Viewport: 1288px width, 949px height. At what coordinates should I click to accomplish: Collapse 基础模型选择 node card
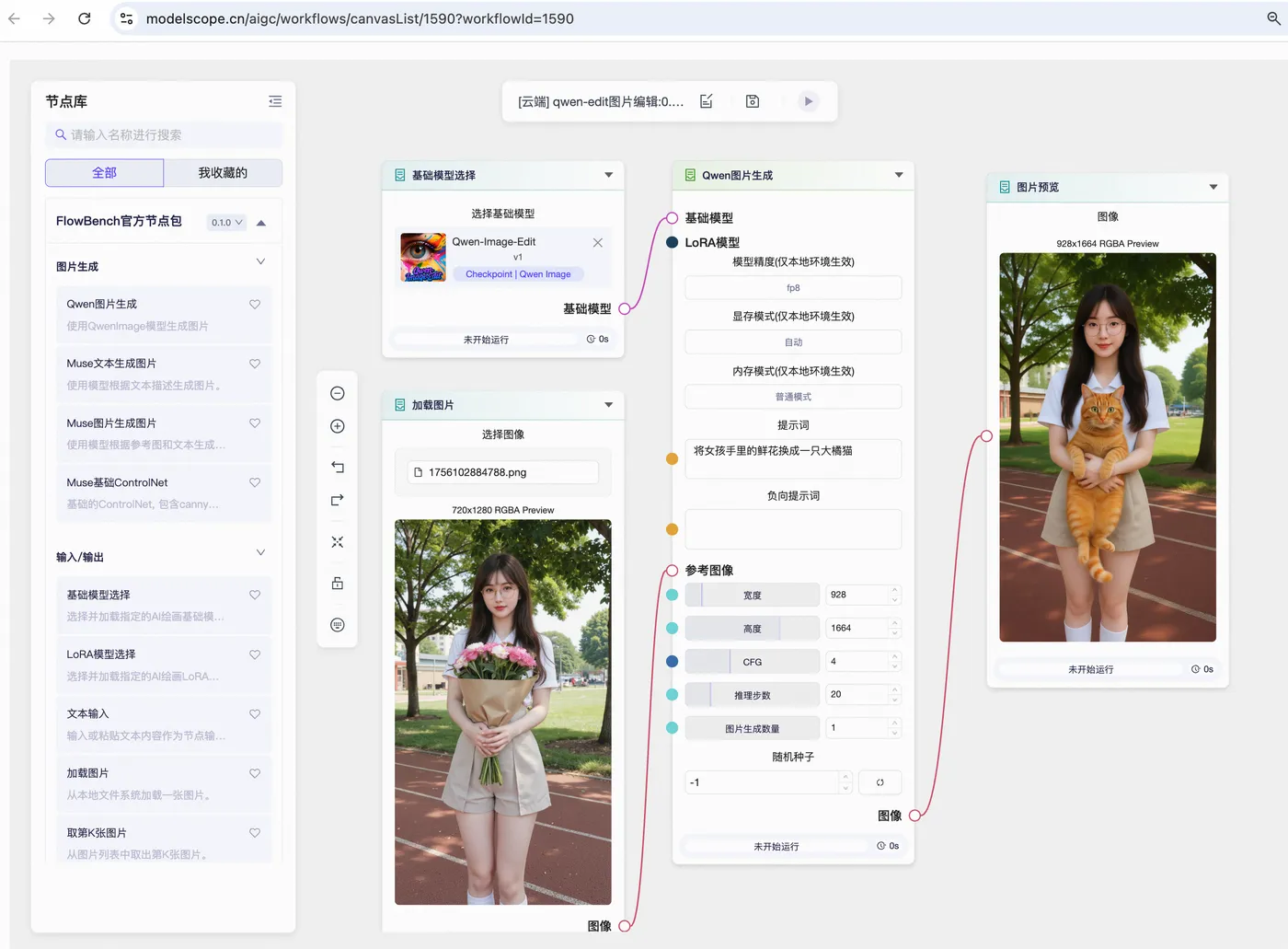point(608,175)
